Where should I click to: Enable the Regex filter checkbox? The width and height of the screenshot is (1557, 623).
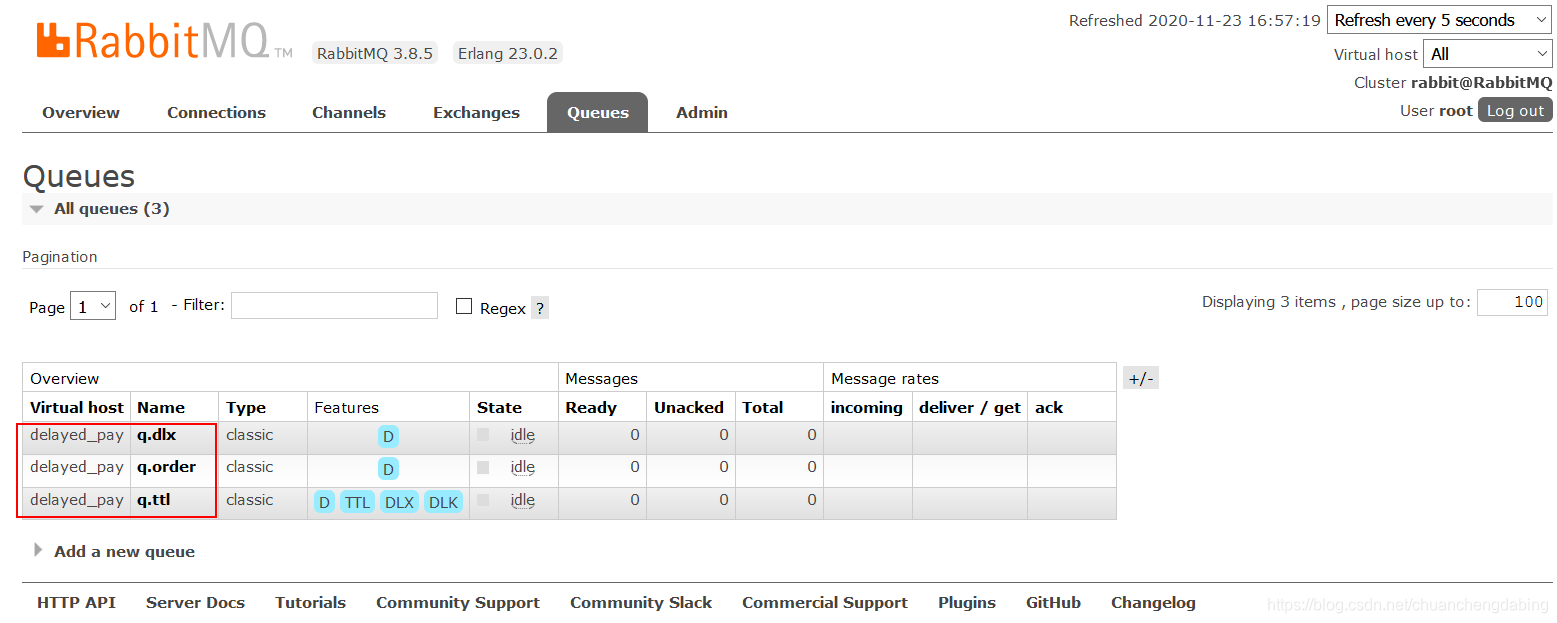(x=464, y=306)
